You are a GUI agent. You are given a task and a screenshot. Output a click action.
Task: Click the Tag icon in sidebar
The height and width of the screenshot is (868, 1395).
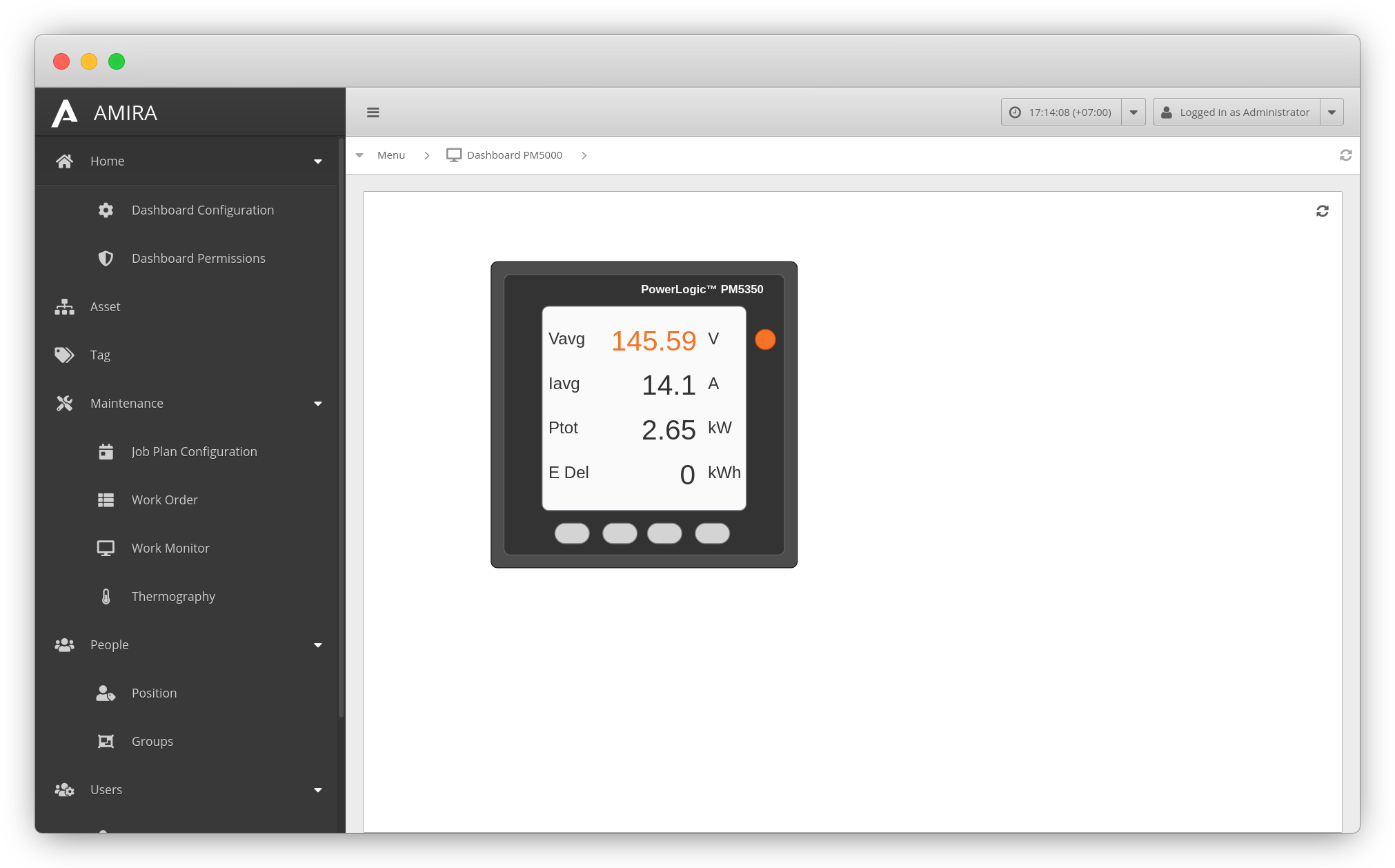click(64, 355)
